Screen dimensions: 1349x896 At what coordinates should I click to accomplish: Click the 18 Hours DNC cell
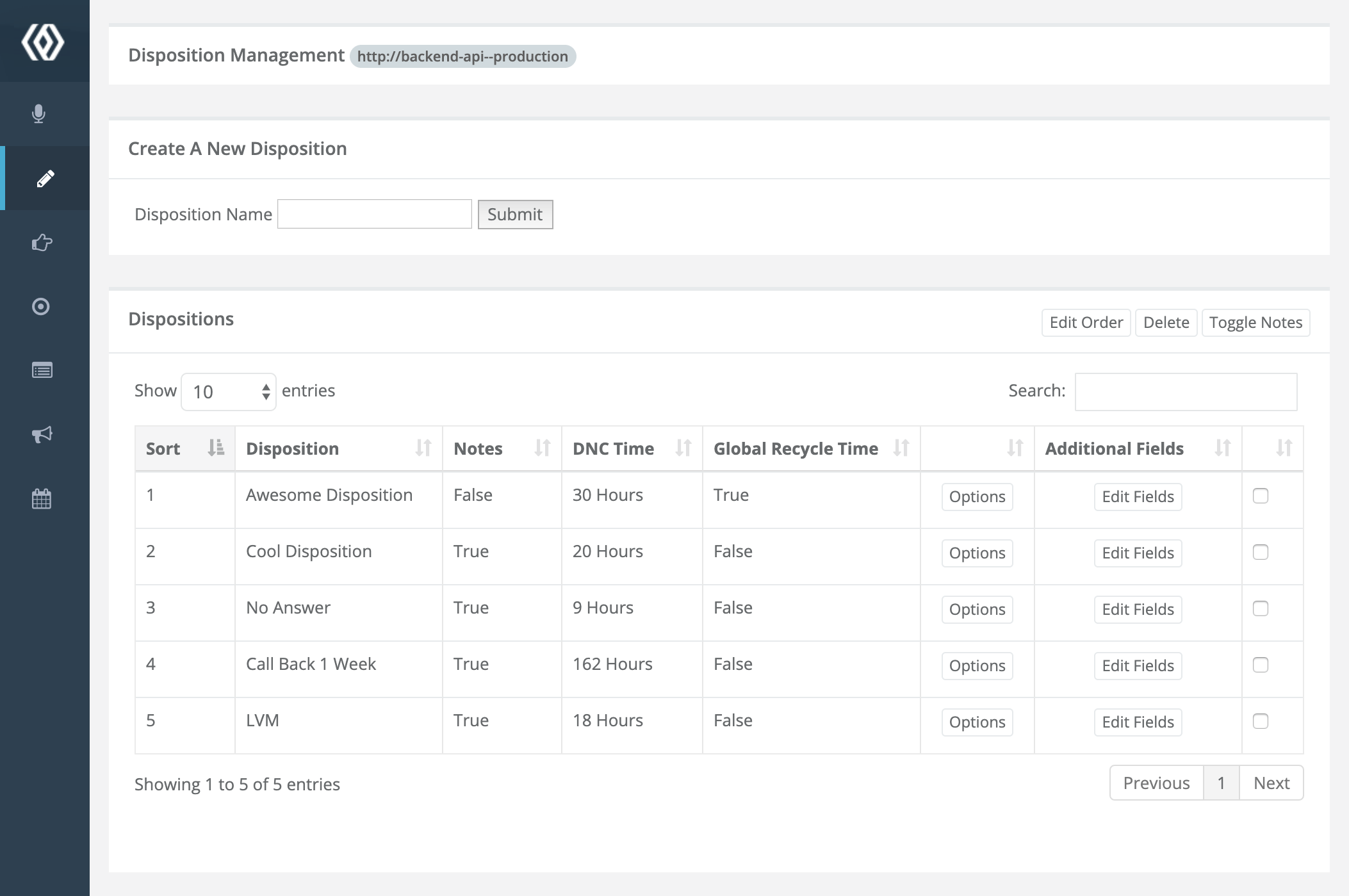(632, 726)
